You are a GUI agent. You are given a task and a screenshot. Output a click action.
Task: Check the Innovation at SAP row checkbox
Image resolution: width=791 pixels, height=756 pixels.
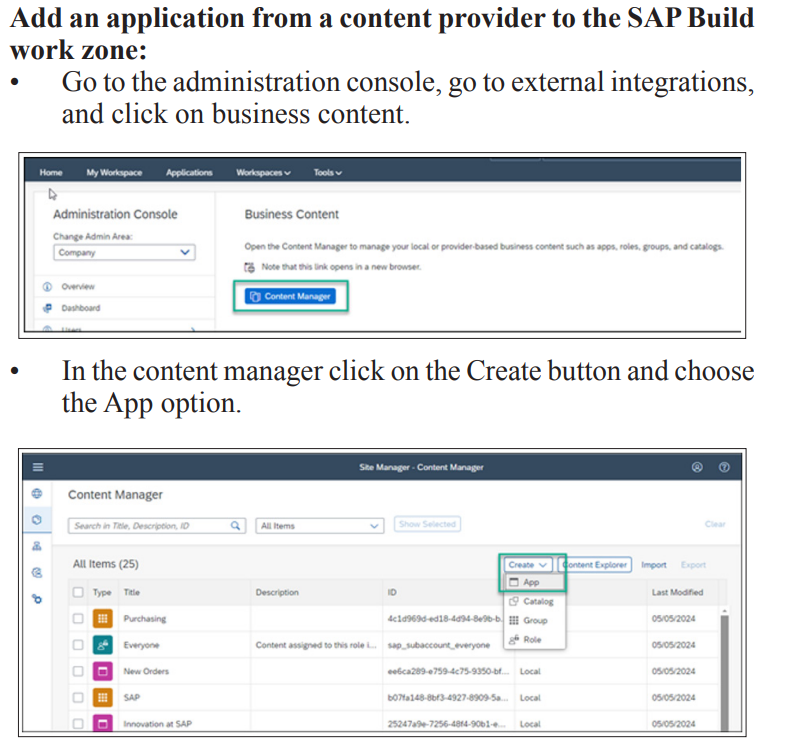point(78,724)
